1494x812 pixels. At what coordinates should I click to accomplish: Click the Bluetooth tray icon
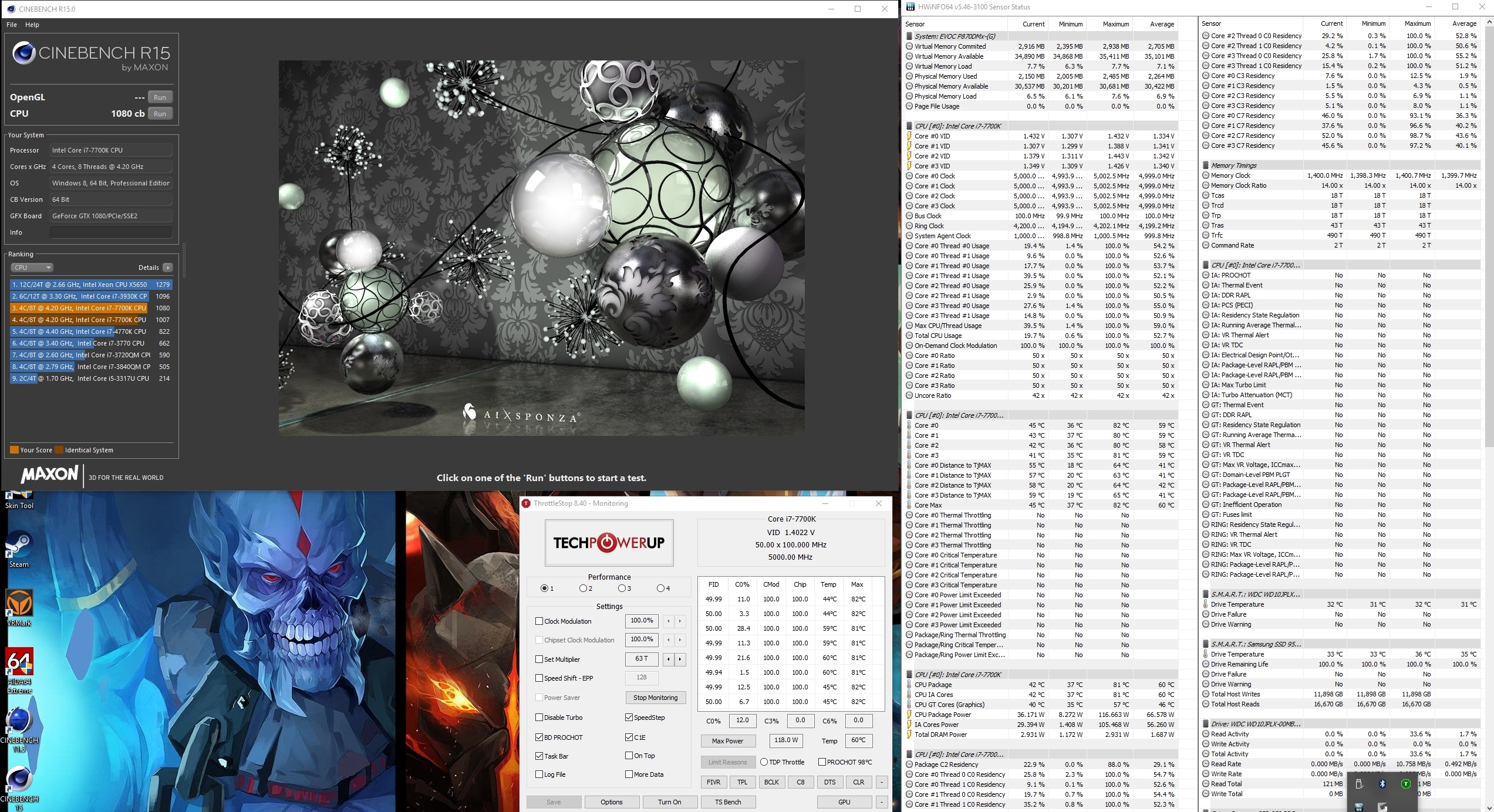tap(1382, 784)
